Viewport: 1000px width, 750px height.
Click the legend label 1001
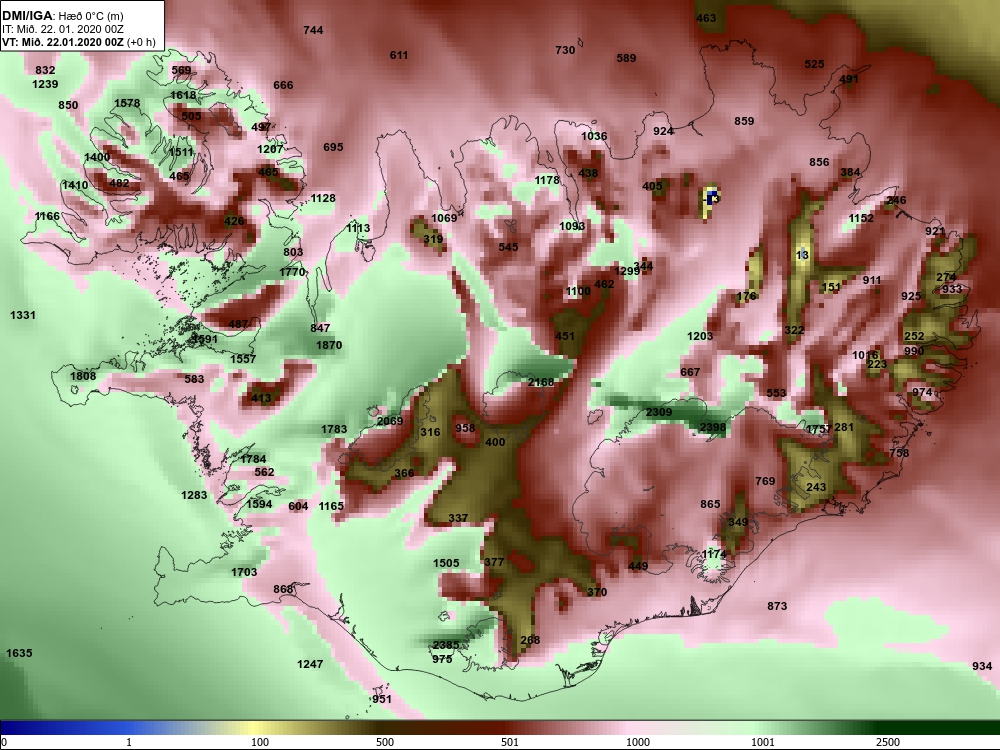click(763, 742)
